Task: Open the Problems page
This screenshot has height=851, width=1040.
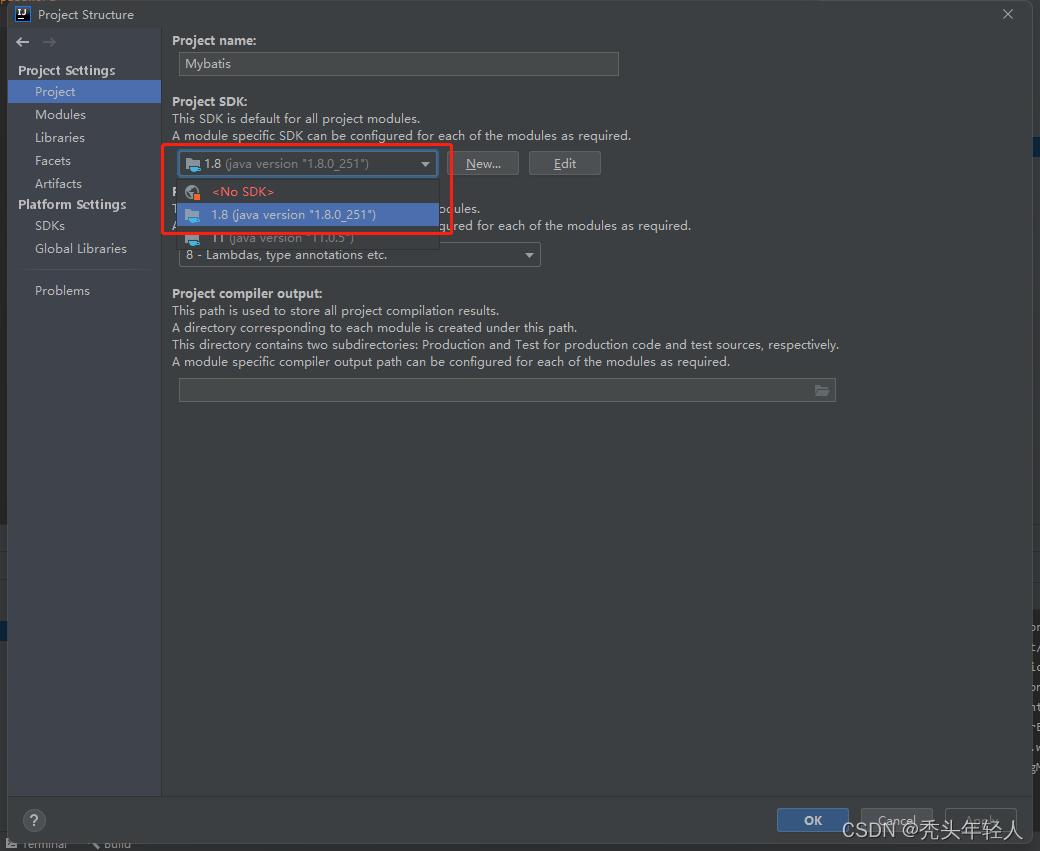Action: point(62,291)
